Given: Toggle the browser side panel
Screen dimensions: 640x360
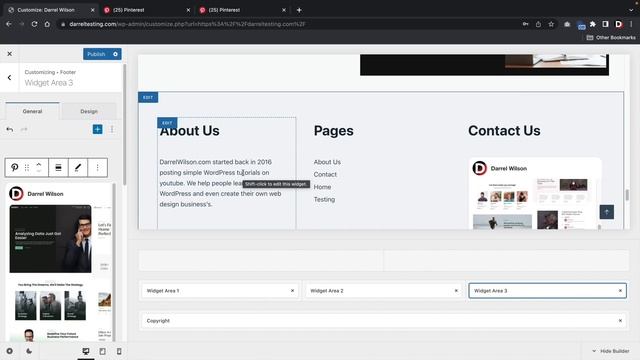Looking at the screenshot, I should click(605, 24).
